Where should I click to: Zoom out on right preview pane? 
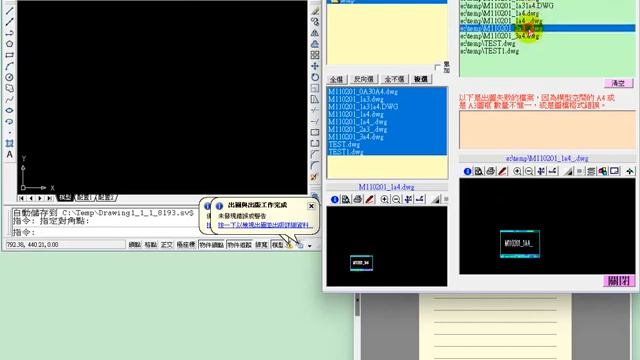[x=529, y=171]
